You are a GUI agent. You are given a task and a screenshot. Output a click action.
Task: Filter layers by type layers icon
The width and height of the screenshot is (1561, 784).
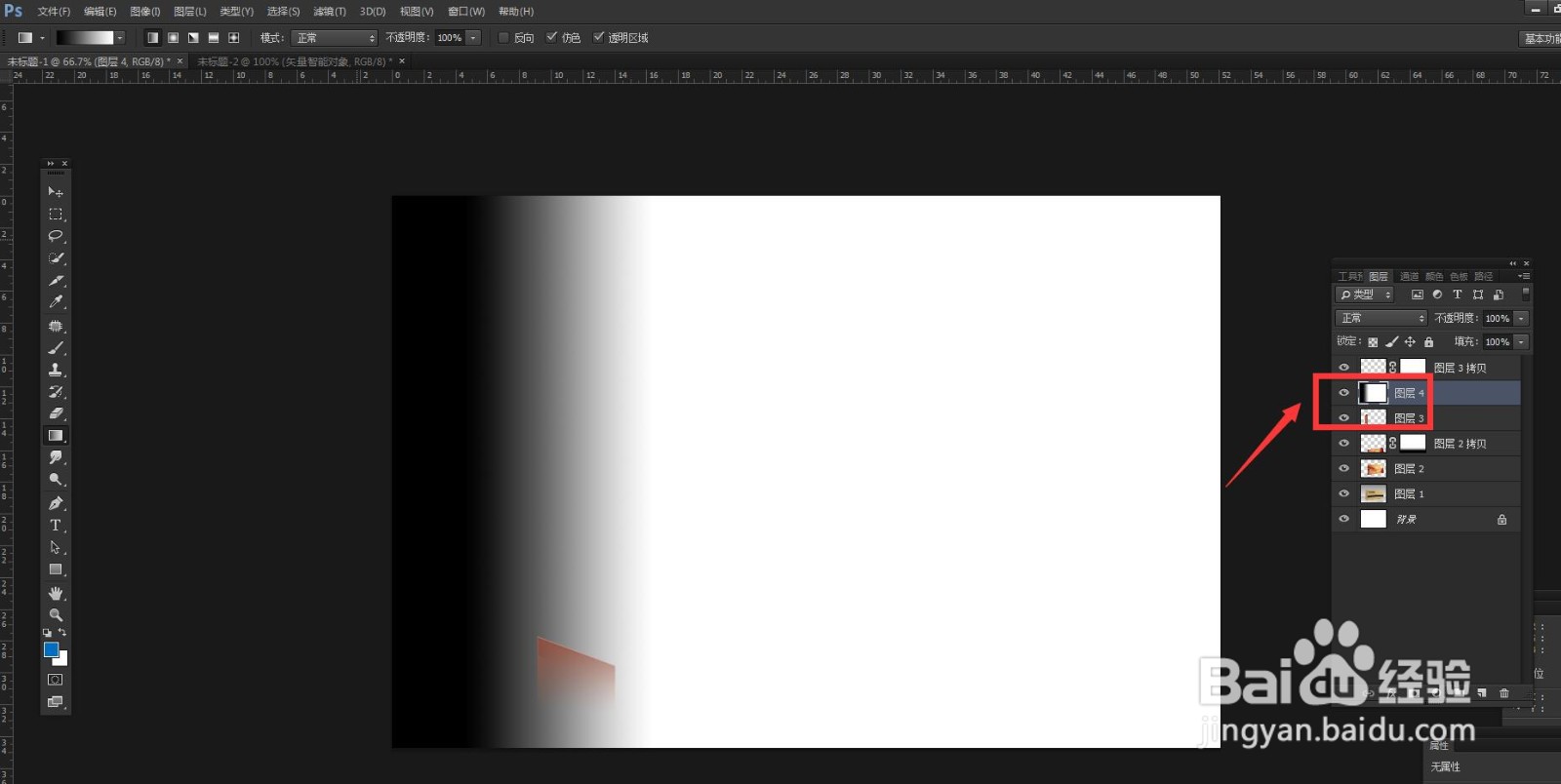coord(1458,294)
